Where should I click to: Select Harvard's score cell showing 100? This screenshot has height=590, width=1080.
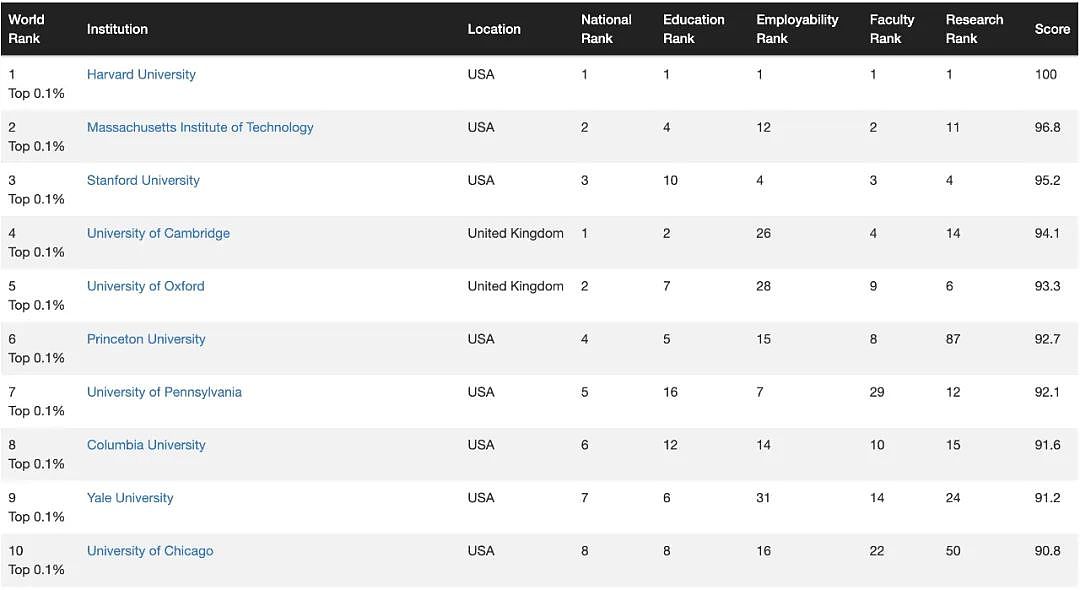(1046, 74)
